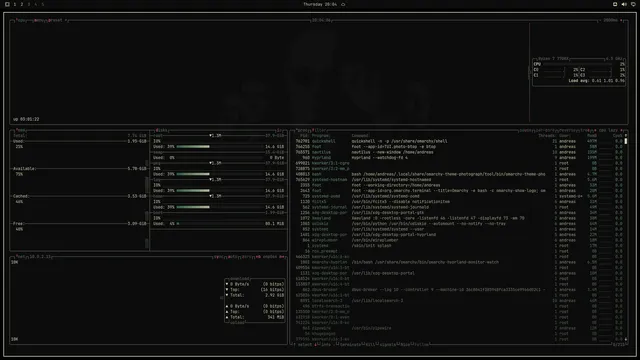Click the Command column header
The height and width of the screenshot is (360, 640).
coord(360,136)
